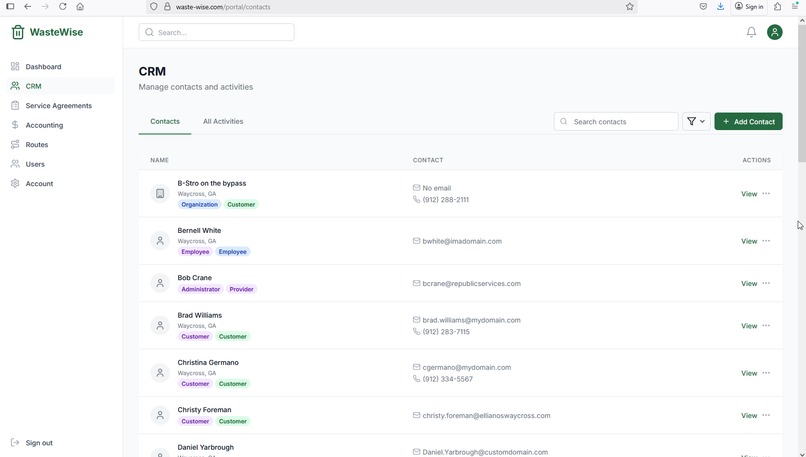
Task: Click the Sign out arrow icon
Action: 15,443
